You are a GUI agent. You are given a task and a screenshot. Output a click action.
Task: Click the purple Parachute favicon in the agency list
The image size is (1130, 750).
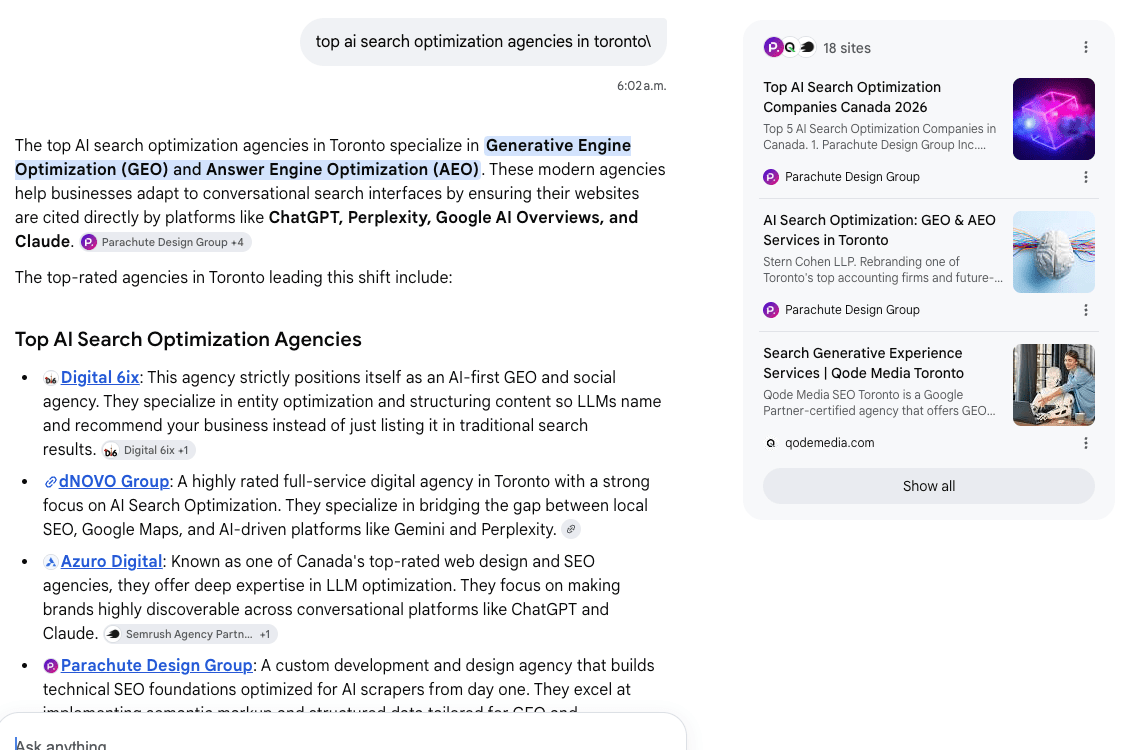(50, 666)
